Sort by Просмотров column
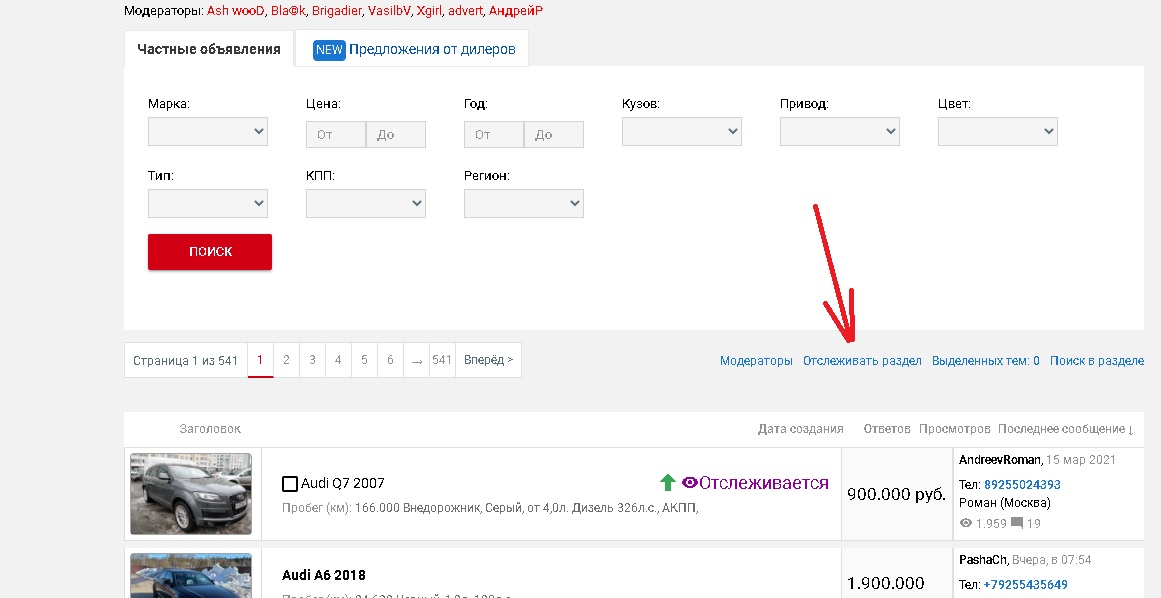 click(x=954, y=429)
